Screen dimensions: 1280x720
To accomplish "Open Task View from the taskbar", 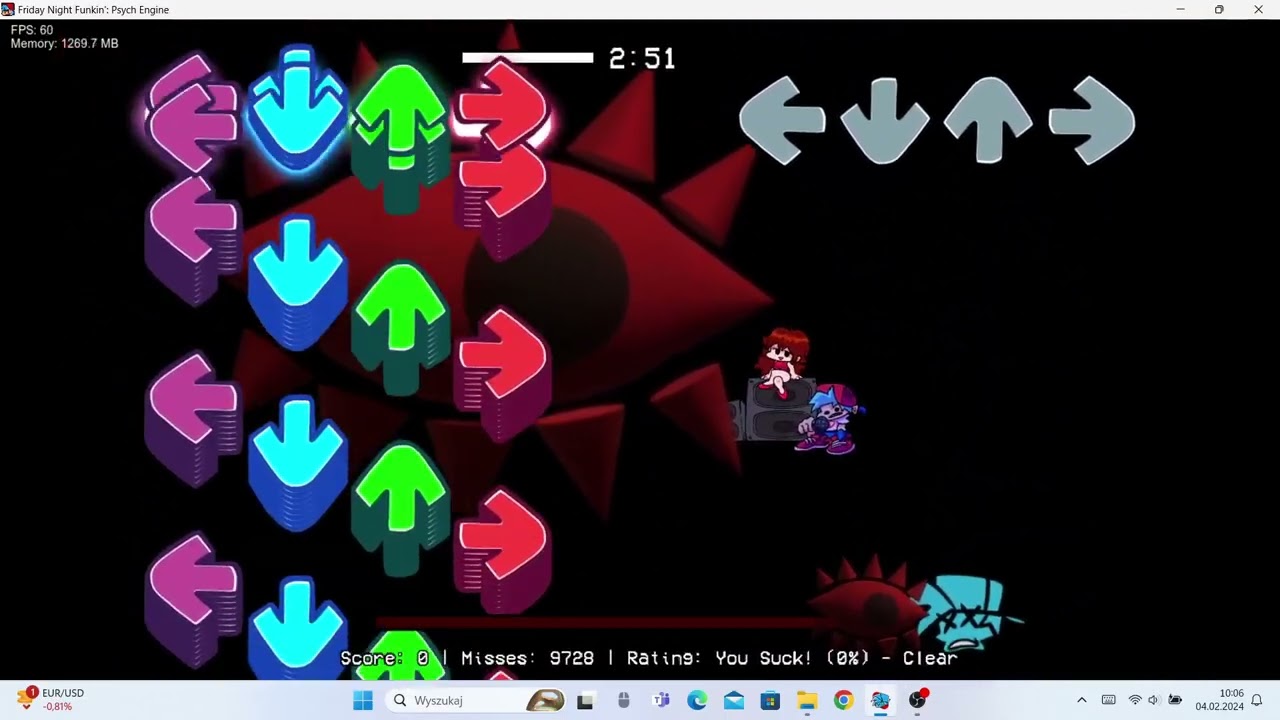I will tap(585, 700).
